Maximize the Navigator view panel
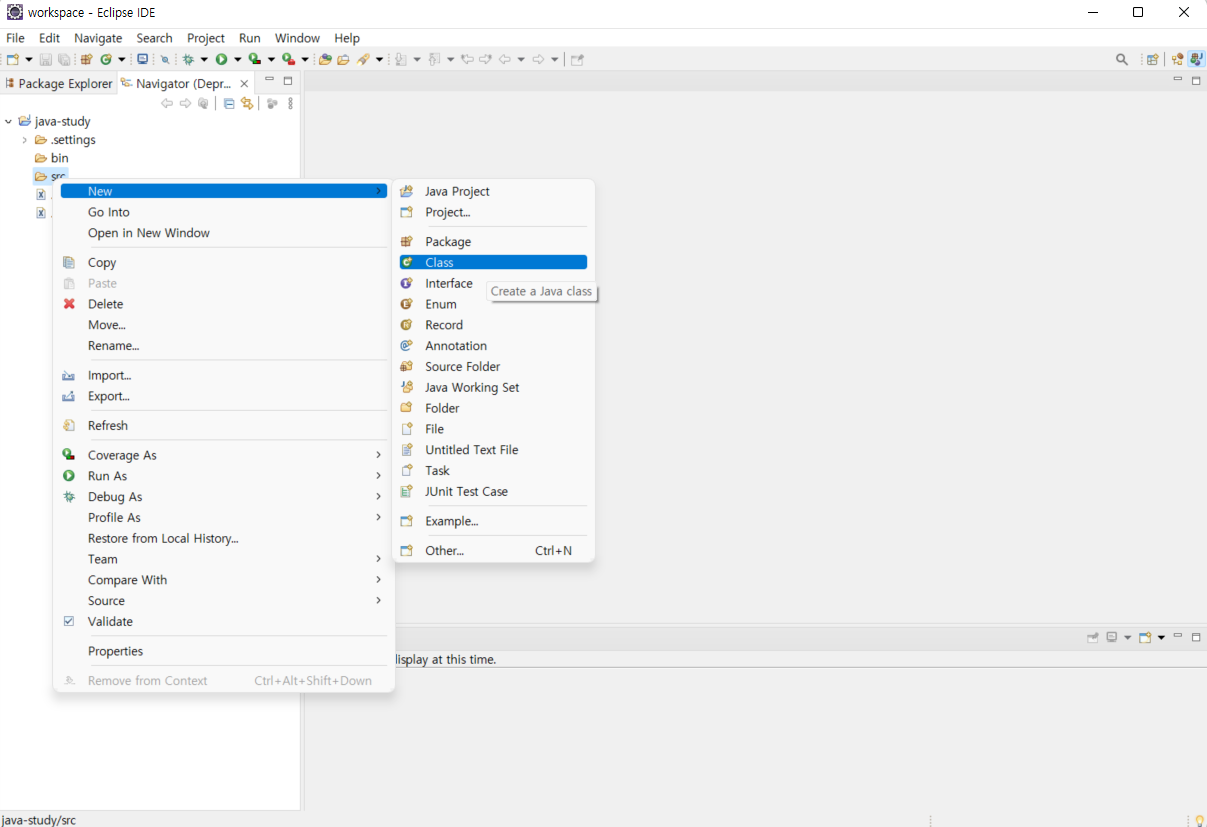Viewport: 1207px width, 827px height. [288, 81]
